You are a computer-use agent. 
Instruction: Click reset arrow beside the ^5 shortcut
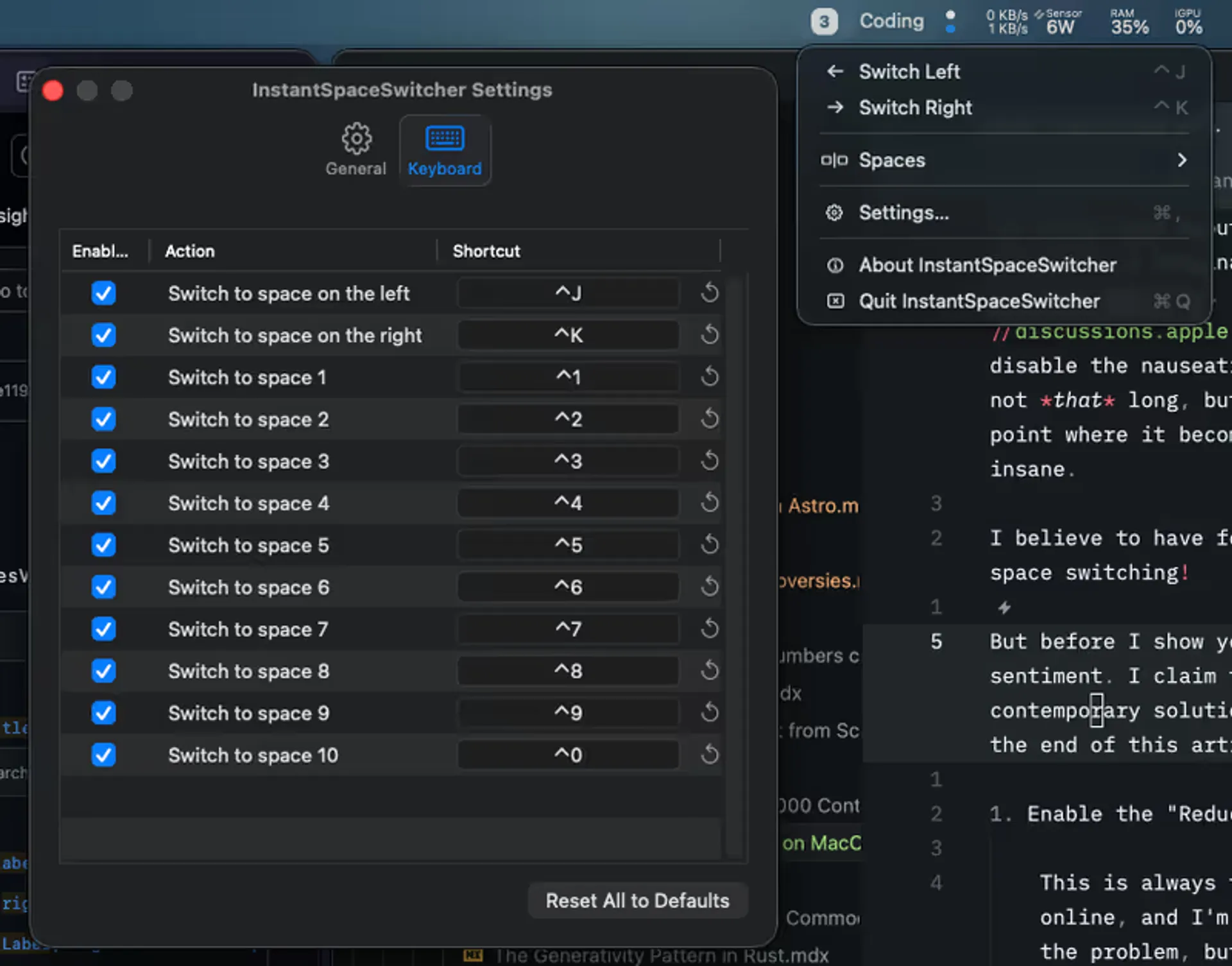(x=709, y=544)
